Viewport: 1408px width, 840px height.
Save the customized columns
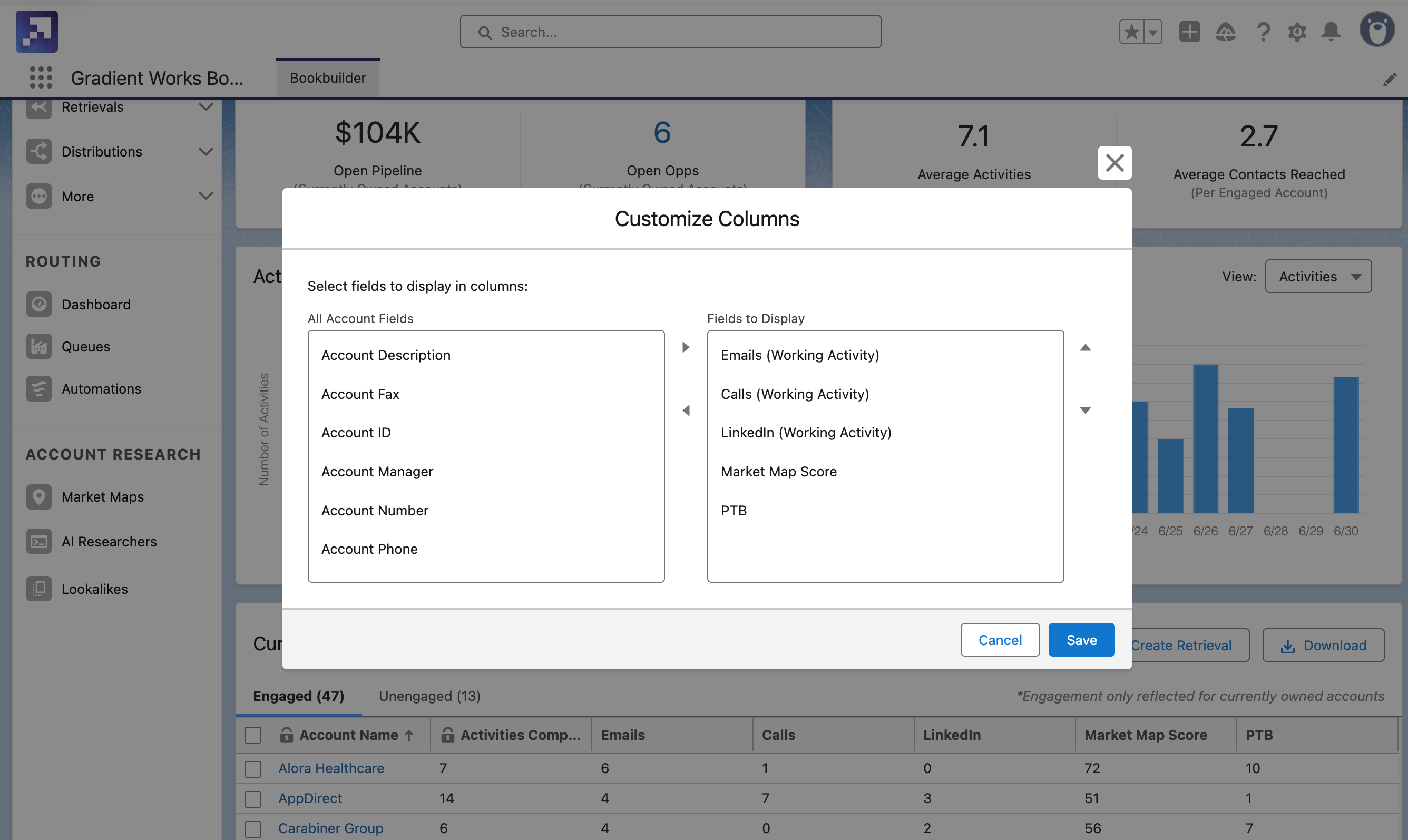[1081, 640]
